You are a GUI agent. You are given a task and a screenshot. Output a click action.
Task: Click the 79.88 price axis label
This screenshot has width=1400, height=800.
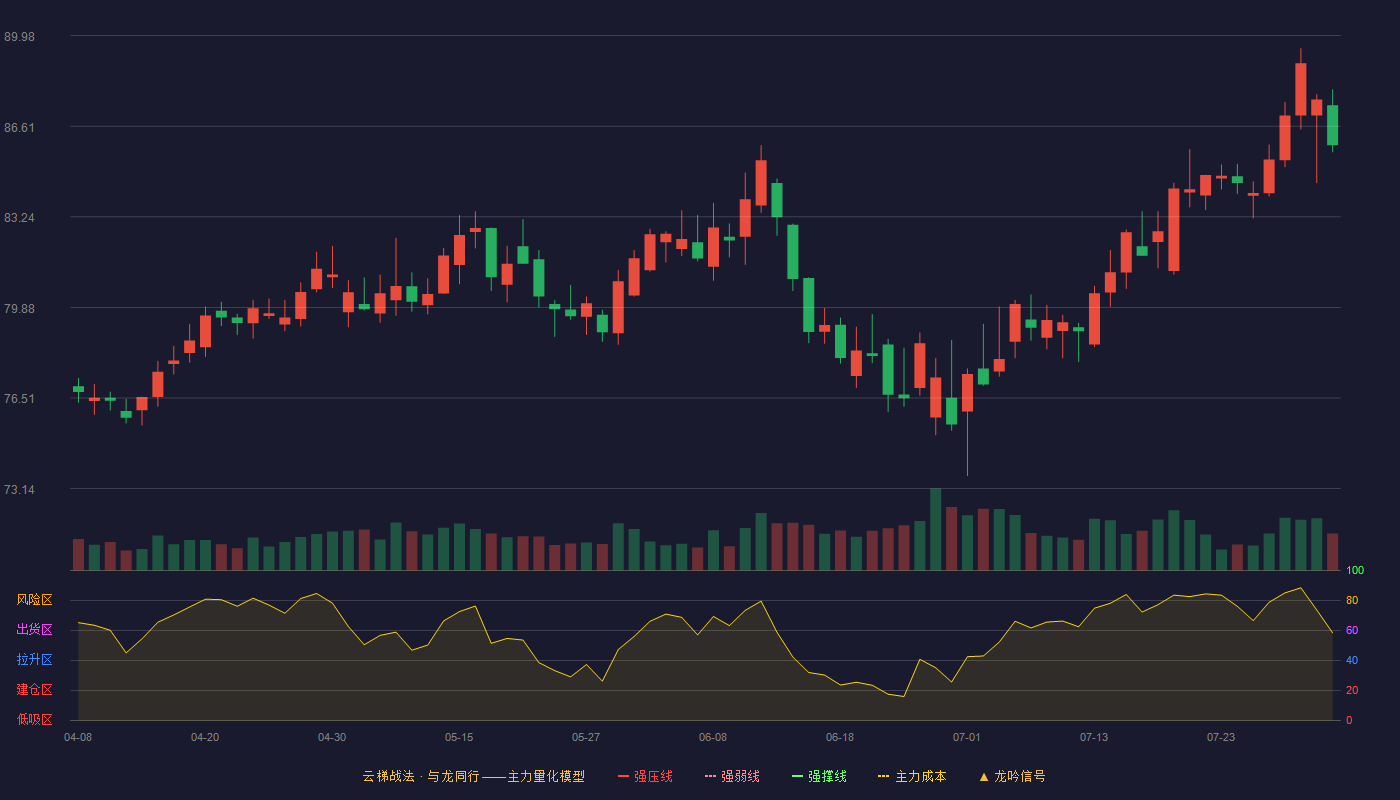pyautogui.click(x=19, y=309)
